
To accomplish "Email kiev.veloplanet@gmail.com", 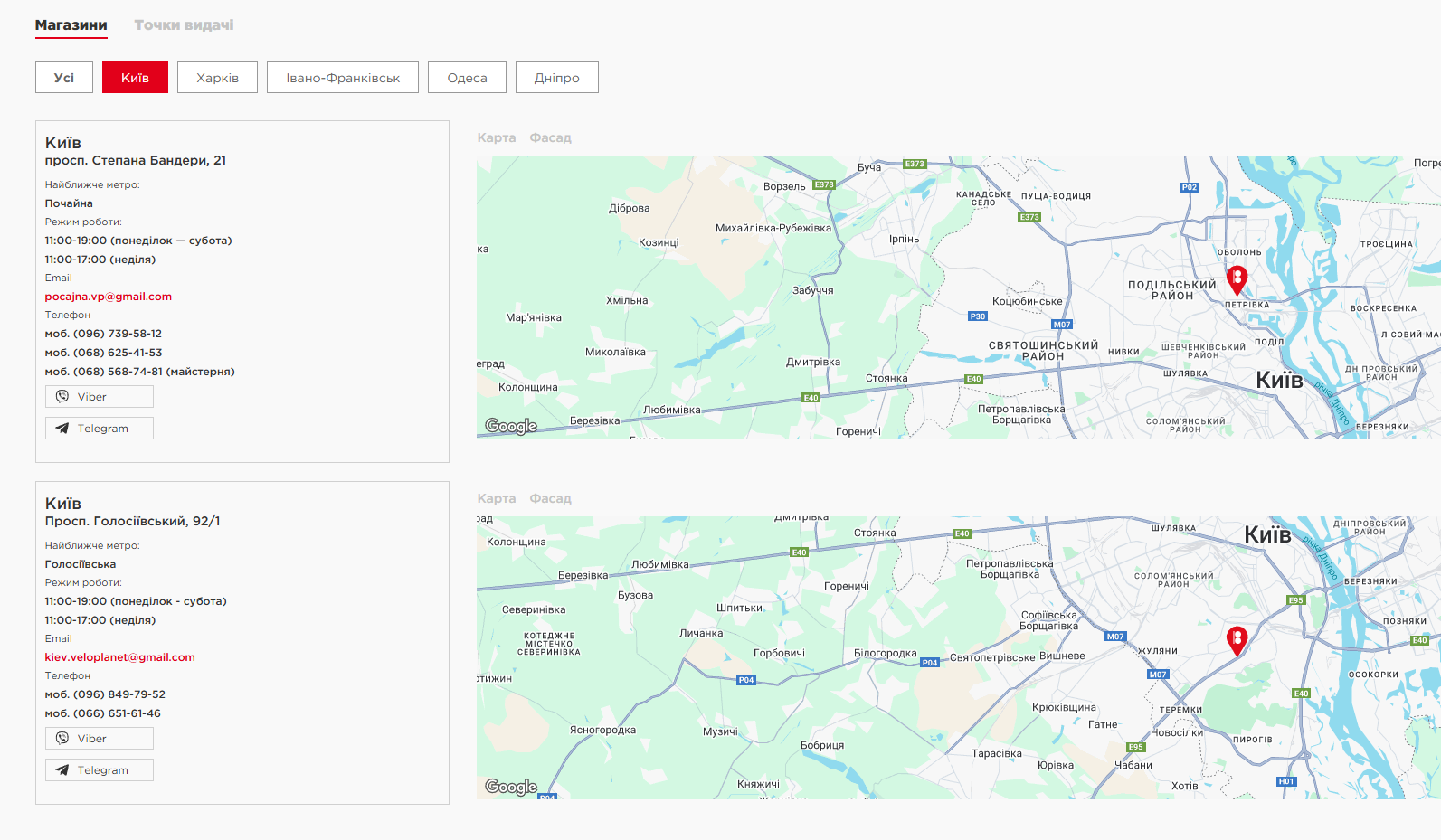I will click(x=120, y=657).
